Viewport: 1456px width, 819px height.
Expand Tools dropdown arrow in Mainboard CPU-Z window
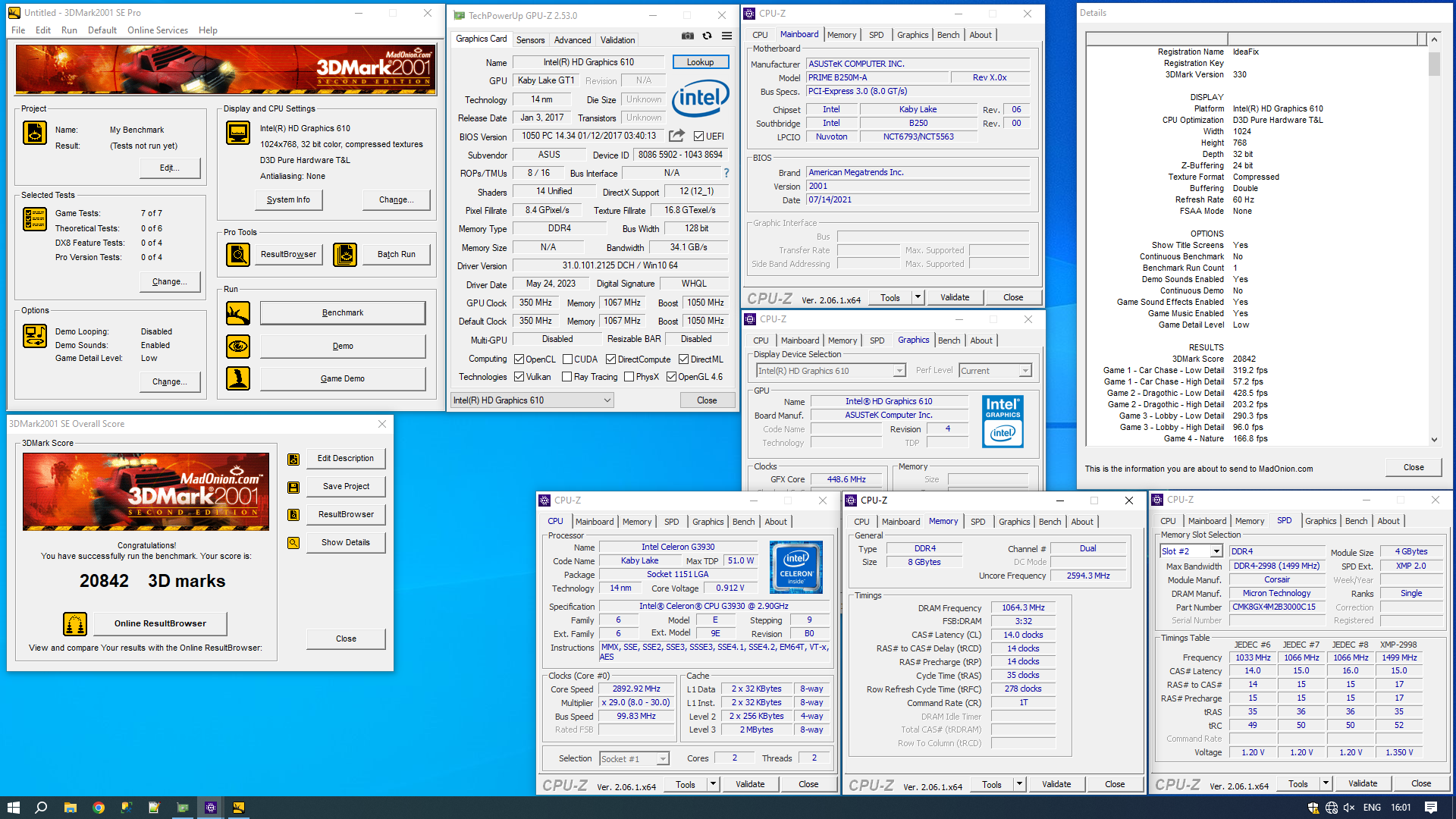(918, 297)
